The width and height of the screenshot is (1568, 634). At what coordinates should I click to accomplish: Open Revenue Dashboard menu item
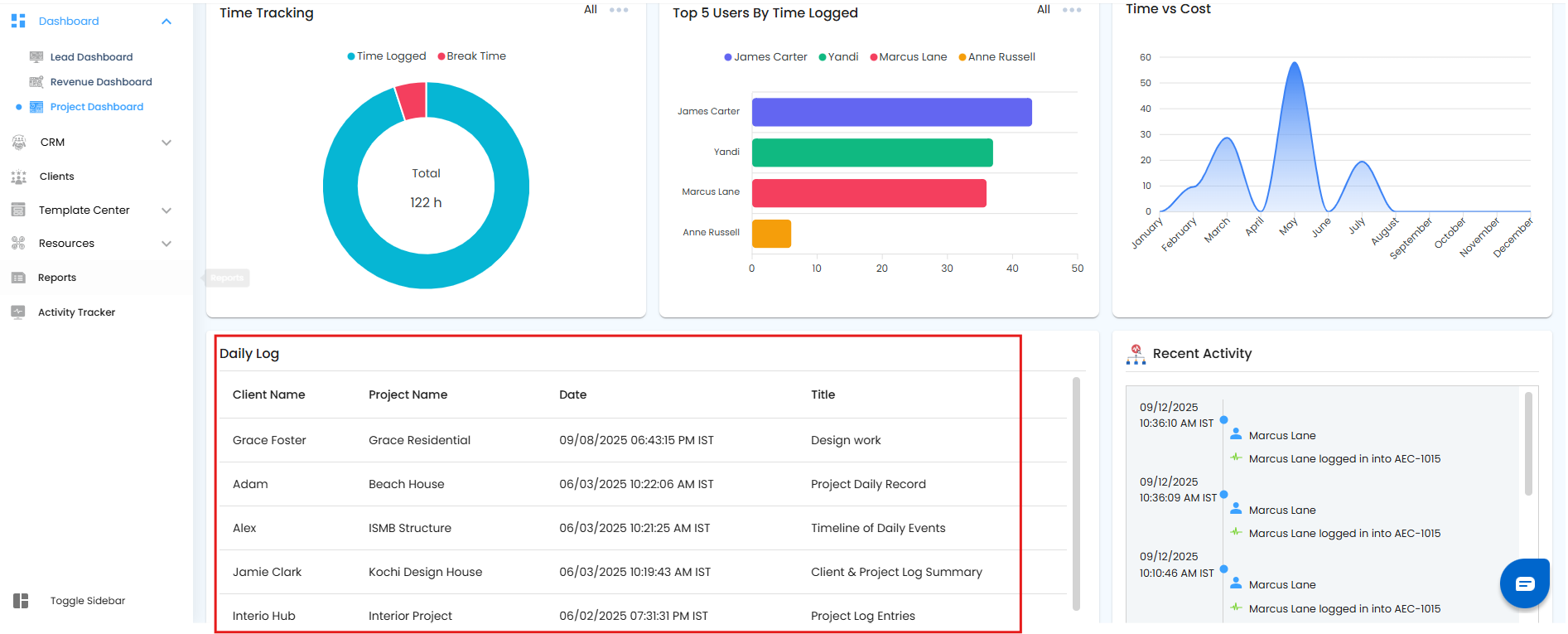click(101, 82)
